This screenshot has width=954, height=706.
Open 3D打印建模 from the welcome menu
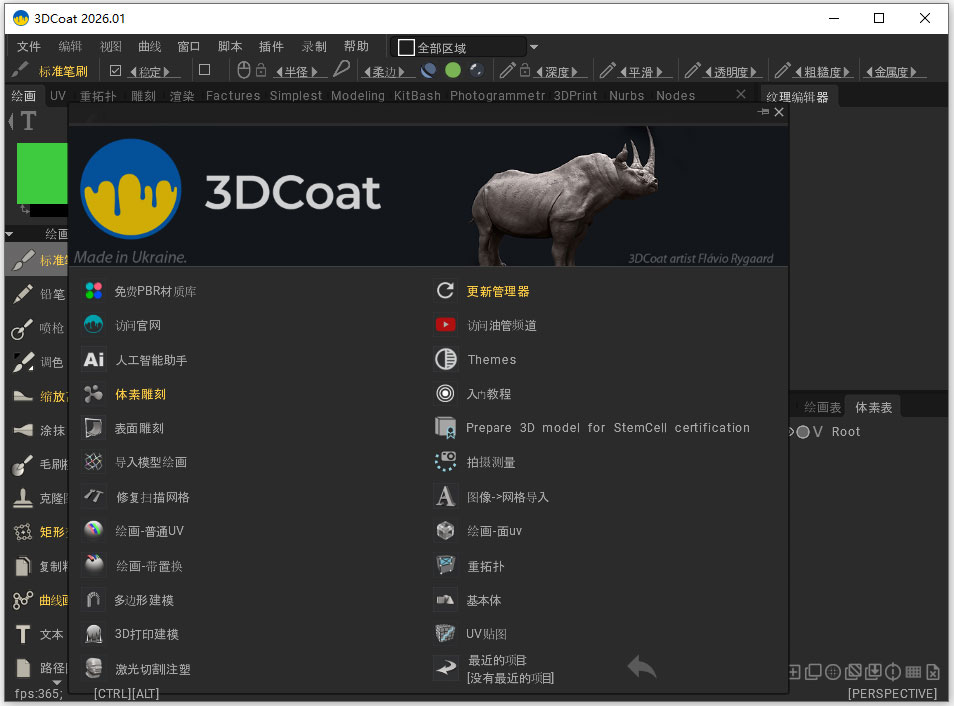point(147,634)
